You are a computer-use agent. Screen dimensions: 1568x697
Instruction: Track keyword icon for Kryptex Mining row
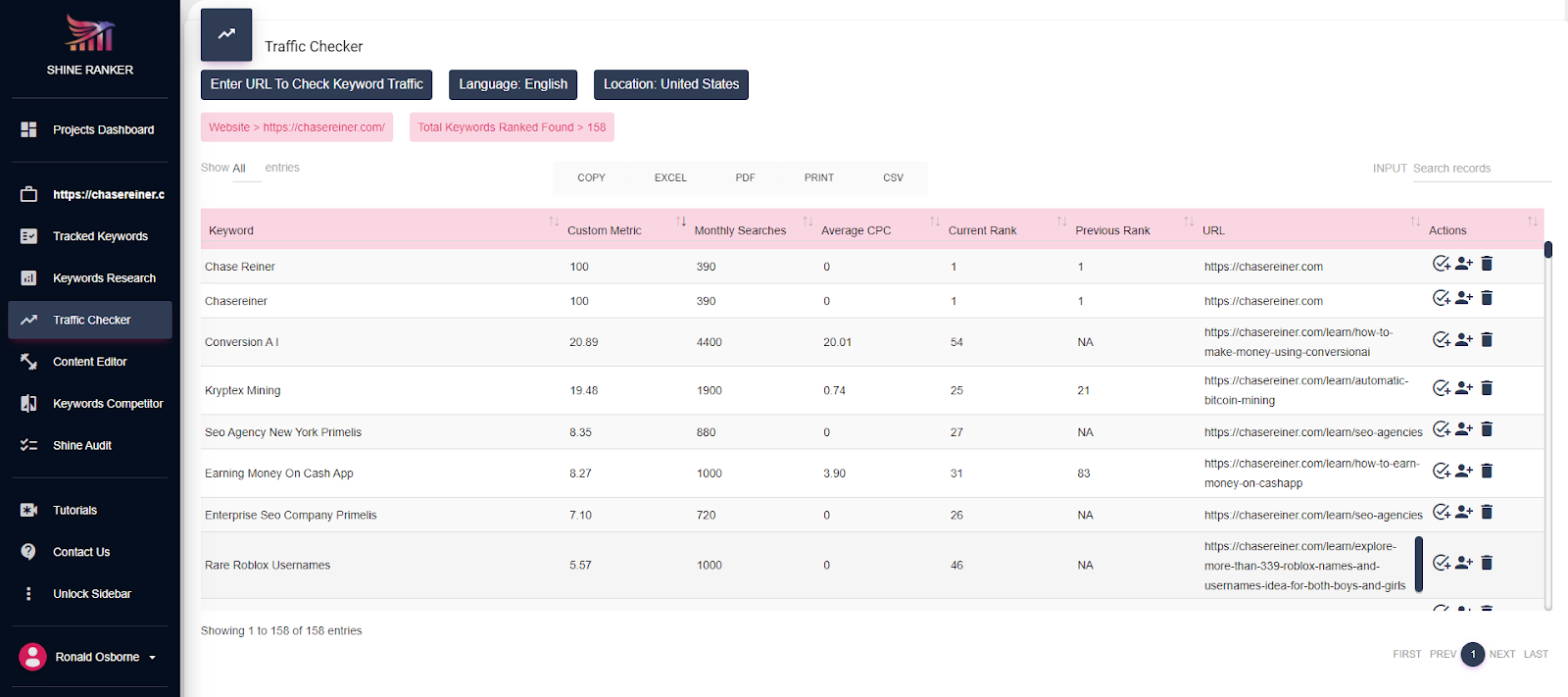click(x=1441, y=388)
